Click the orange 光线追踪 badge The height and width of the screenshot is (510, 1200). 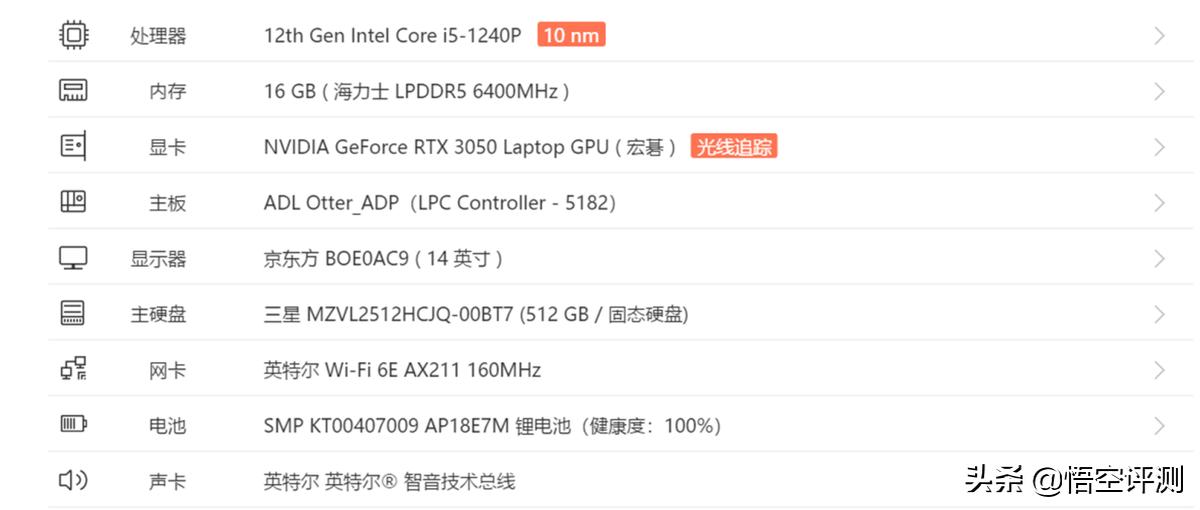(x=734, y=147)
